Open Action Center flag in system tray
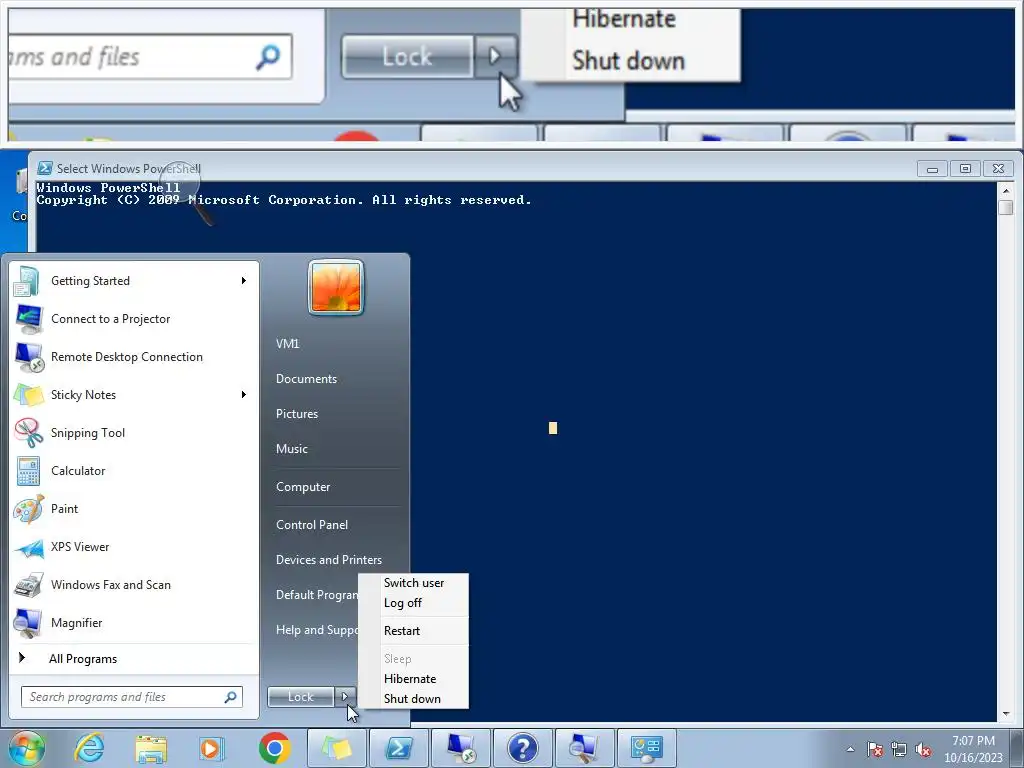Screen dimensions: 1024x768 (x=875, y=749)
